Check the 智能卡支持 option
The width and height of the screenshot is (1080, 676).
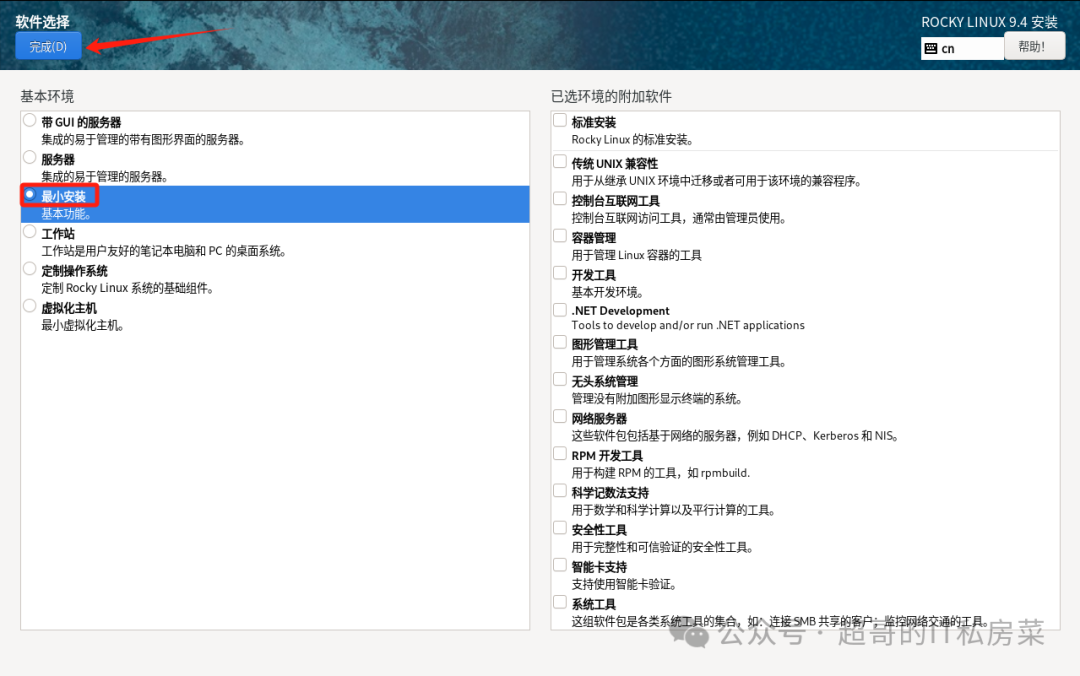[559, 566]
